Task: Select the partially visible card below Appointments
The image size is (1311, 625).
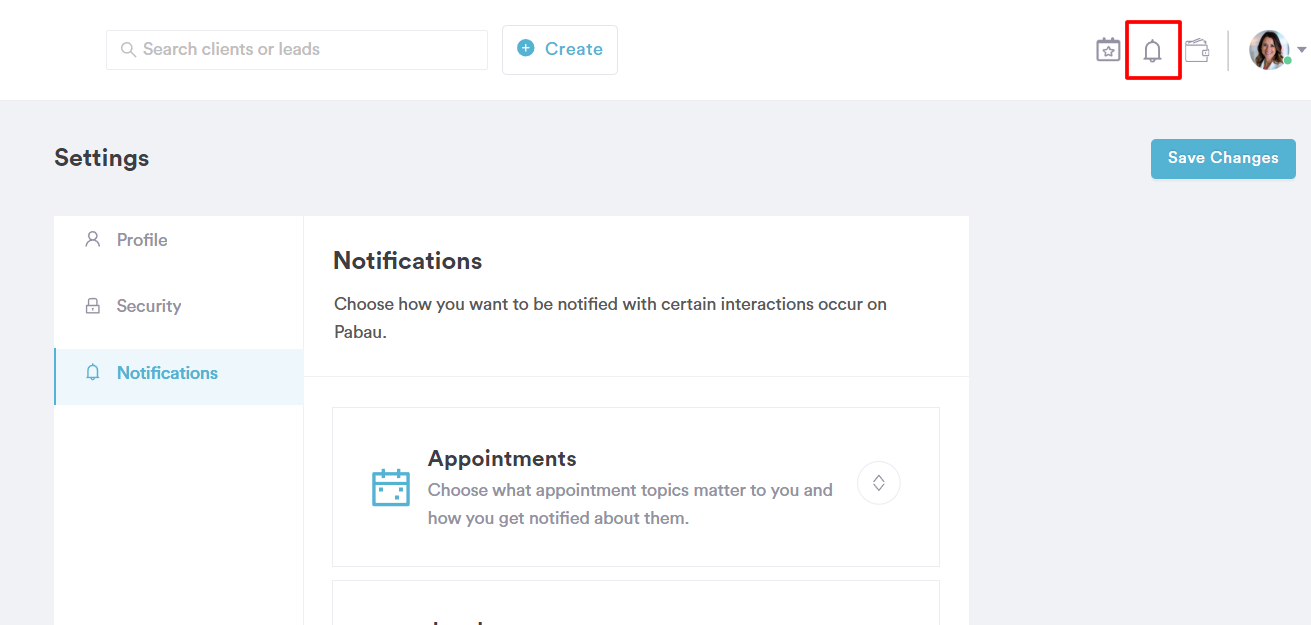Action: 636,603
